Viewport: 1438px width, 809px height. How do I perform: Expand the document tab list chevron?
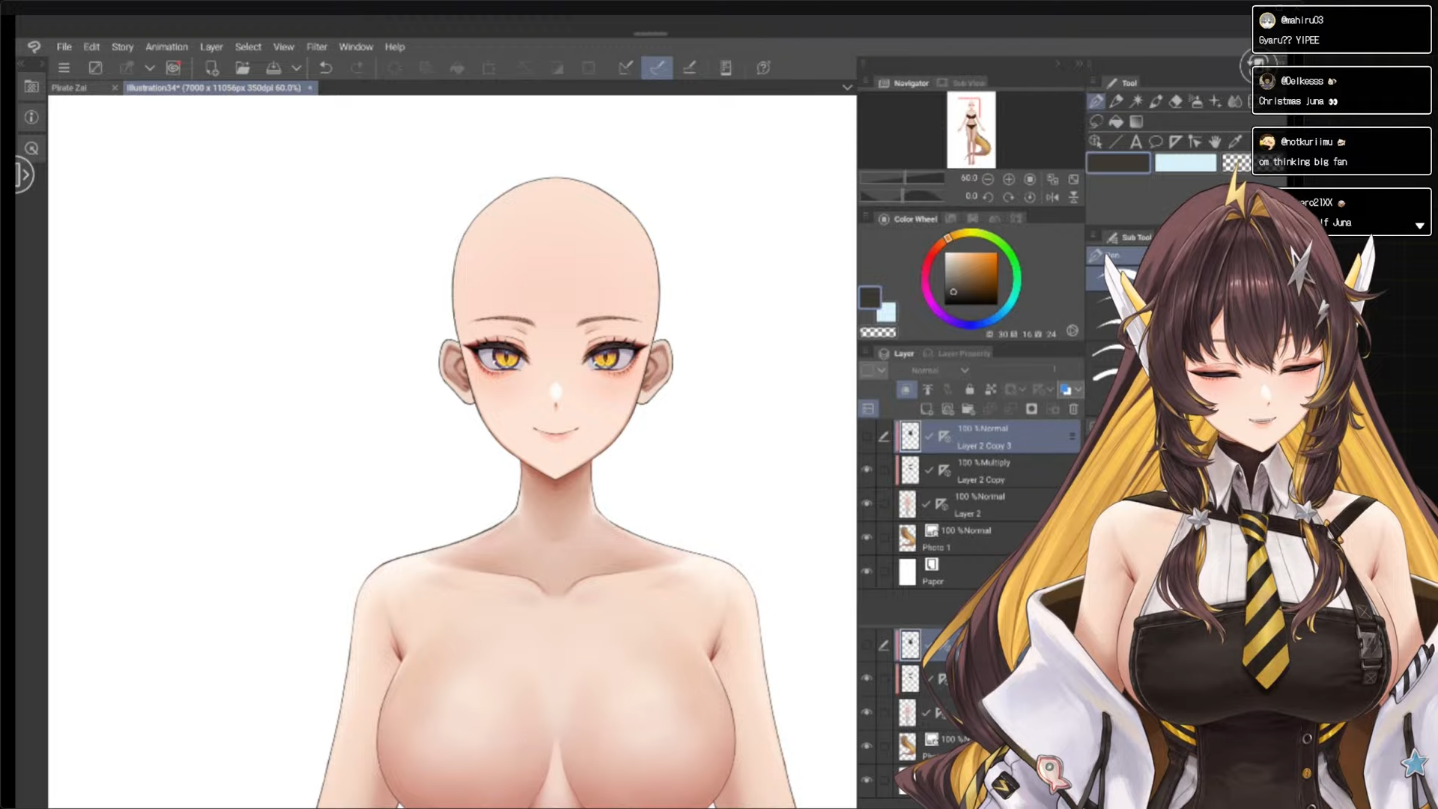coord(847,88)
